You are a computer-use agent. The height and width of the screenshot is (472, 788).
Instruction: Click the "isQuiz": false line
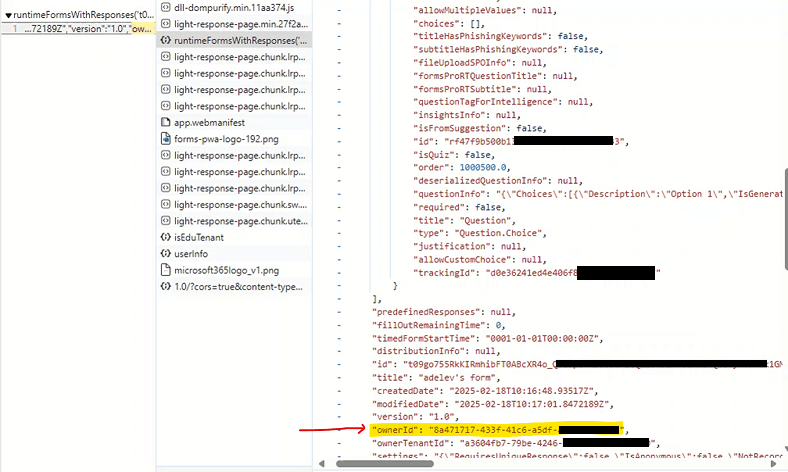pos(454,154)
